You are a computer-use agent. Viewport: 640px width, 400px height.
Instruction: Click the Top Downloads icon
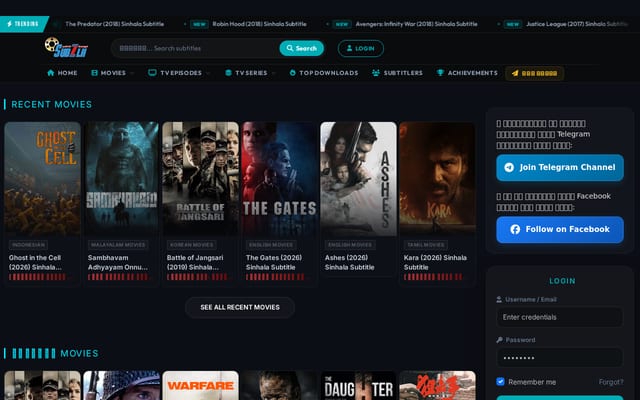click(292, 73)
